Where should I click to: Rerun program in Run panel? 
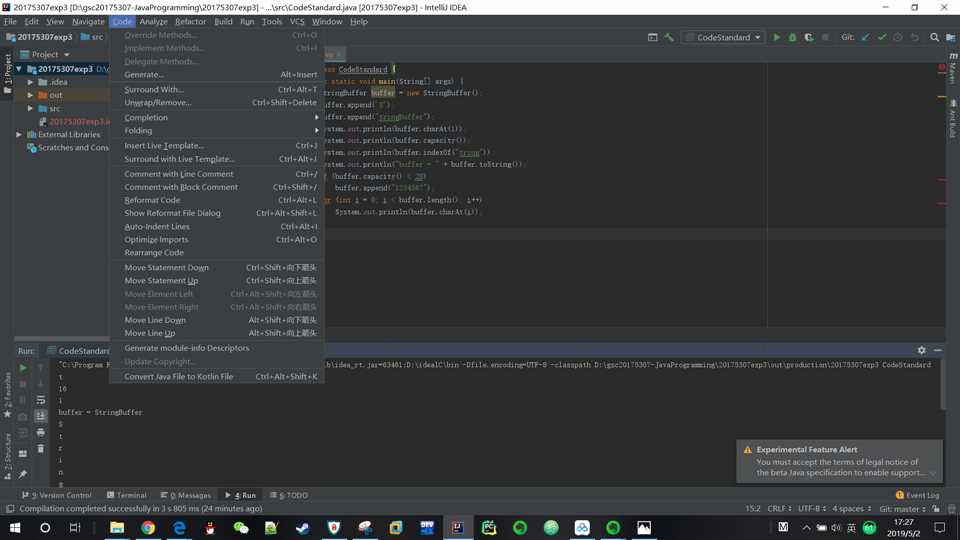[x=23, y=368]
